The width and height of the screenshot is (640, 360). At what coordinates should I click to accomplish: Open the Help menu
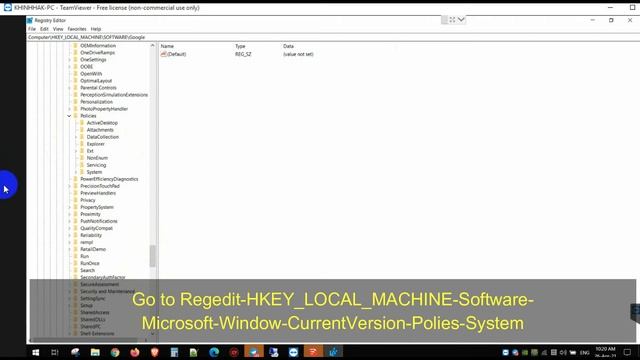[96, 29]
